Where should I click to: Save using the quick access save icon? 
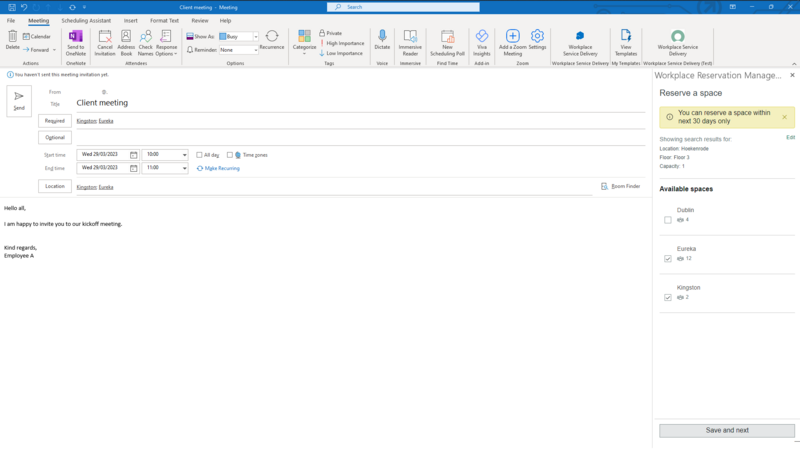[x=12, y=7]
